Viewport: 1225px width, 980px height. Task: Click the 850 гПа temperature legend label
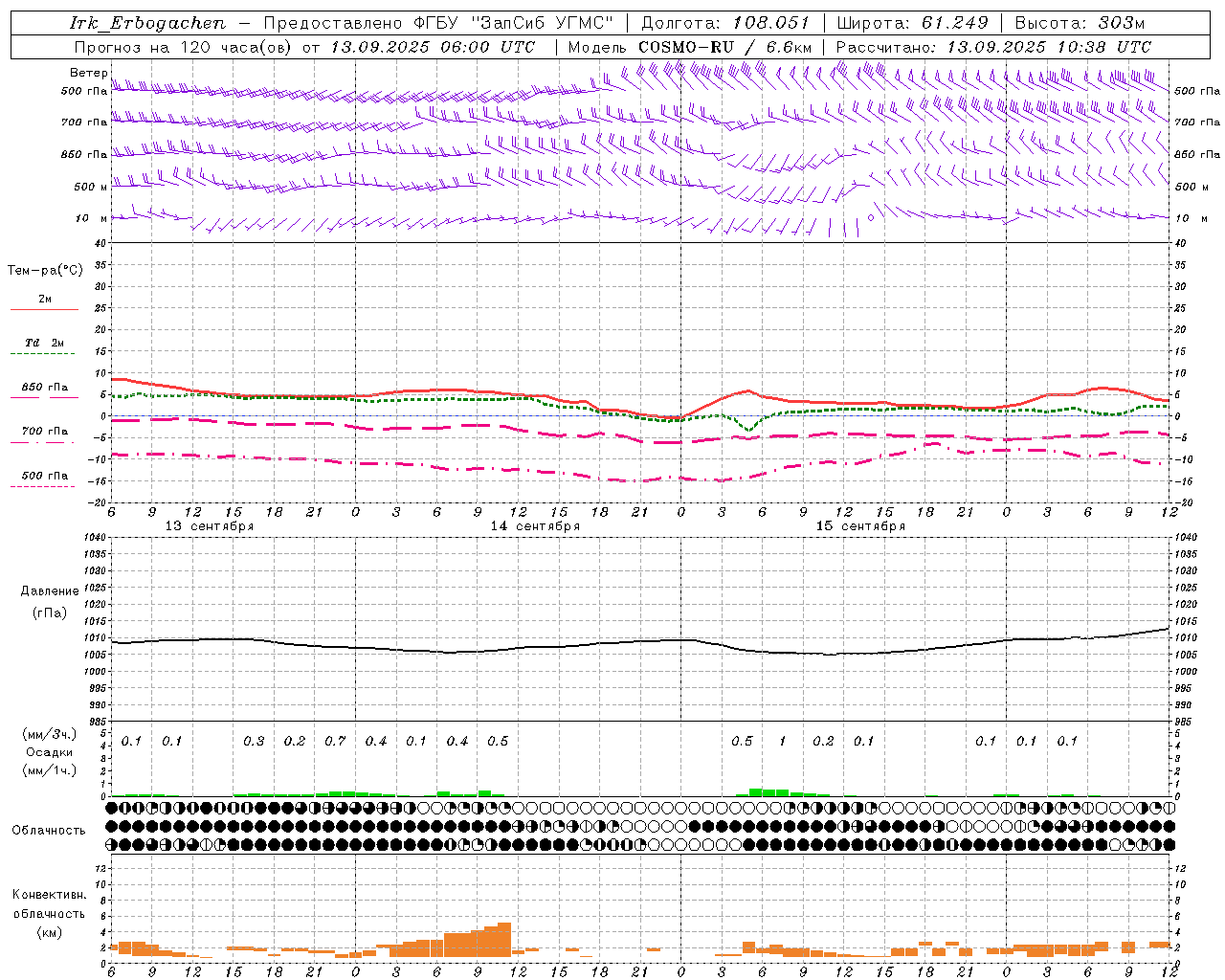(45, 388)
